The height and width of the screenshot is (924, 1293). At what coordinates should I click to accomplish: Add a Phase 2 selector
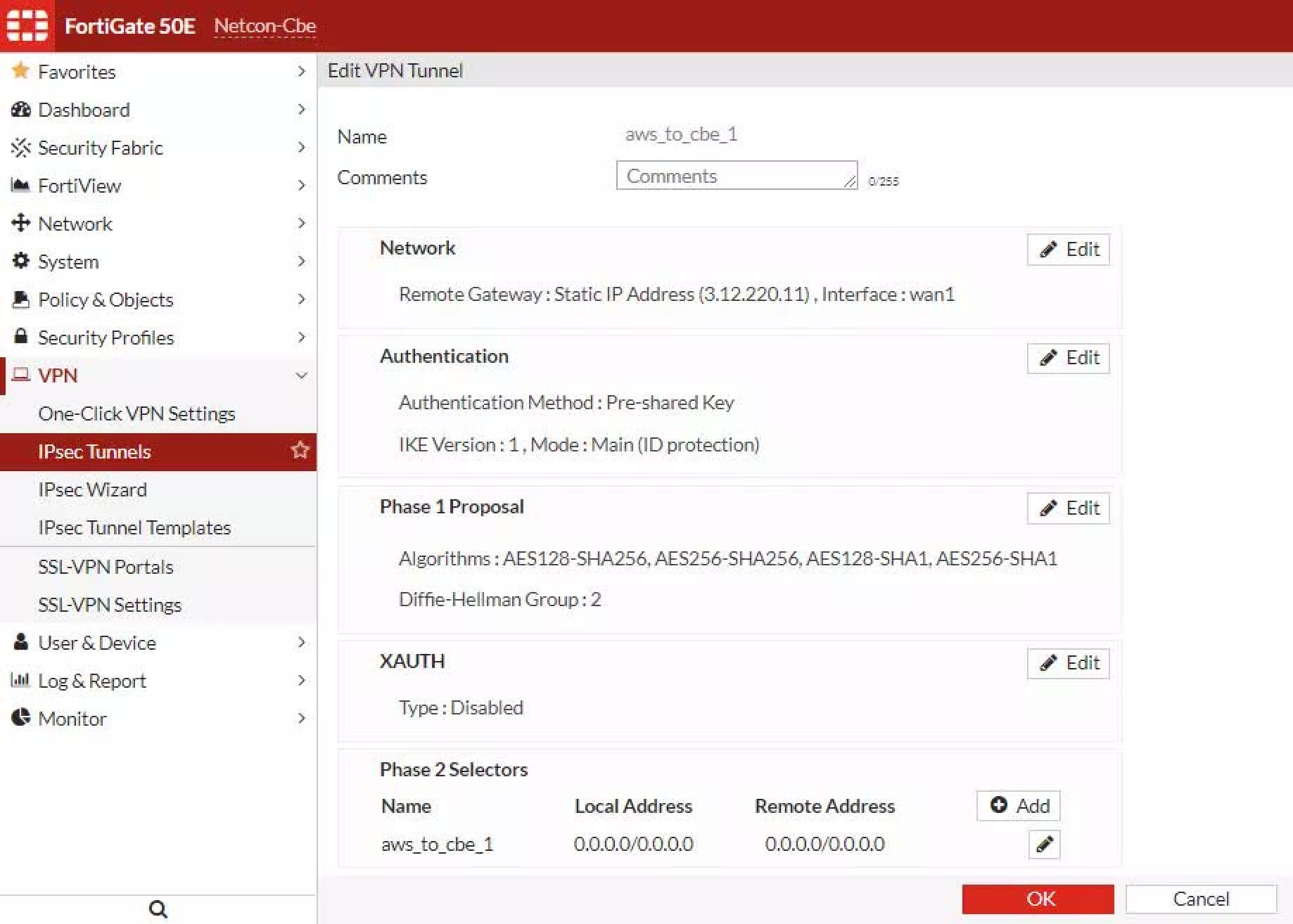[x=1018, y=805]
